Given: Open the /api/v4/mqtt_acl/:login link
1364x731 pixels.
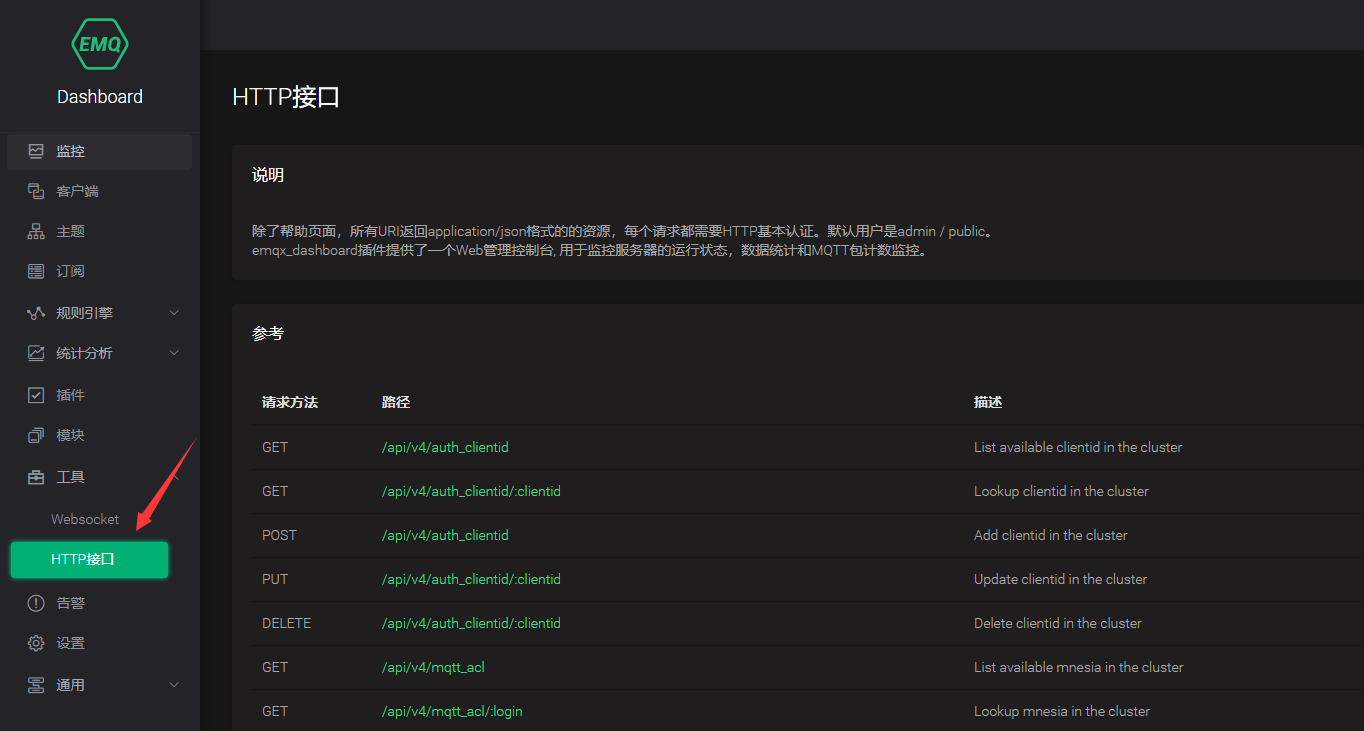Looking at the screenshot, I should [452, 711].
